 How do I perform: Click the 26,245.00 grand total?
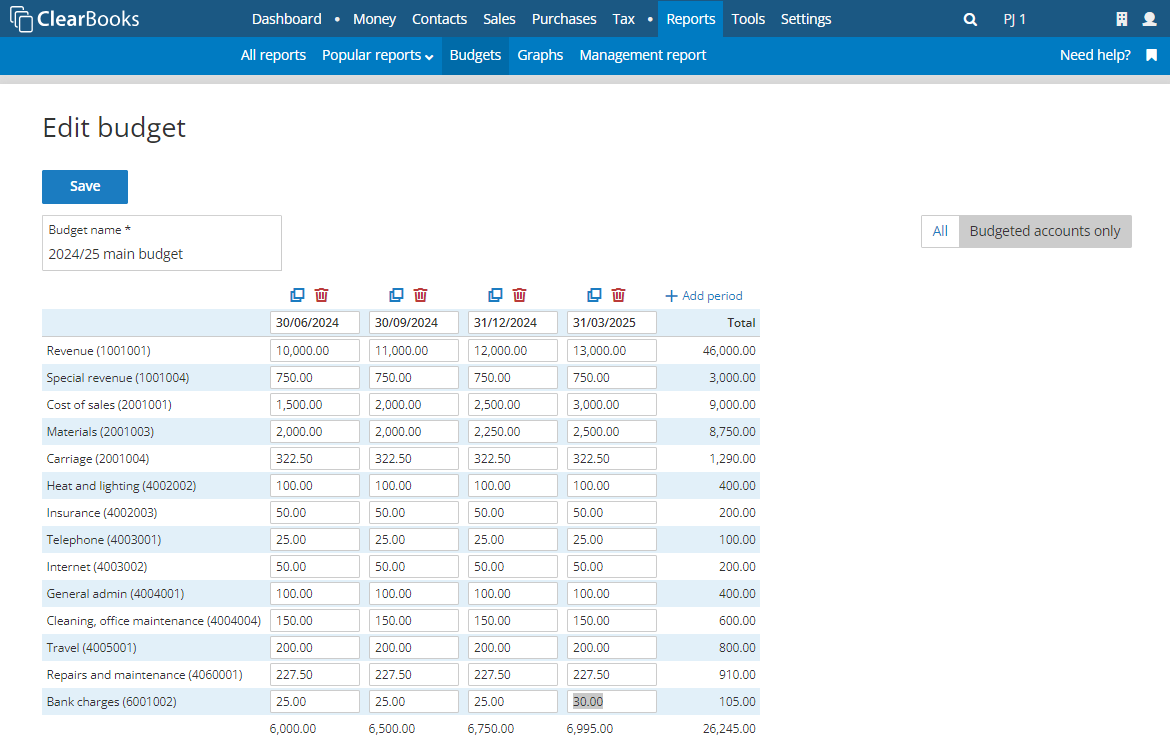tap(729, 729)
